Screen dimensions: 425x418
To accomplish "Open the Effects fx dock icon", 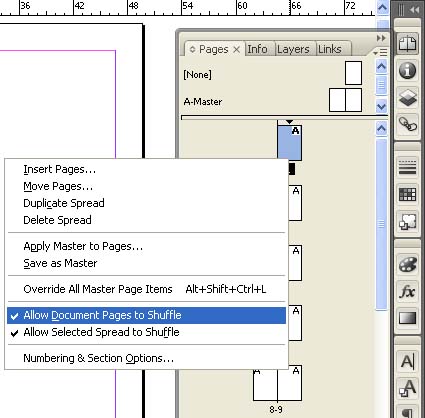I will tap(408, 292).
